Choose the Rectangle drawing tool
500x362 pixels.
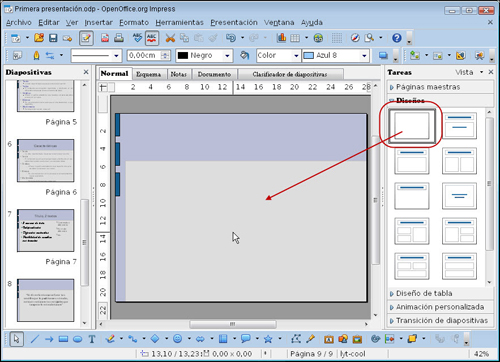click(63, 339)
